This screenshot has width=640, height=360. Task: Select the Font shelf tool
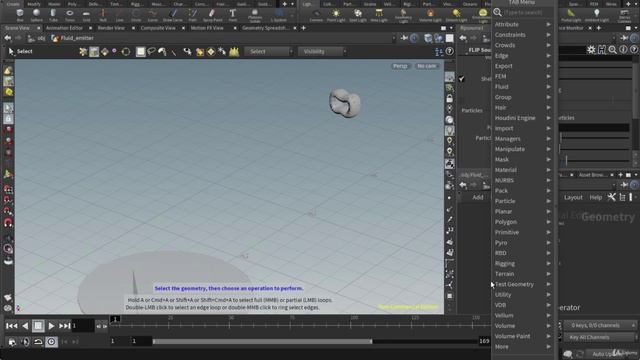pos(232,15)
